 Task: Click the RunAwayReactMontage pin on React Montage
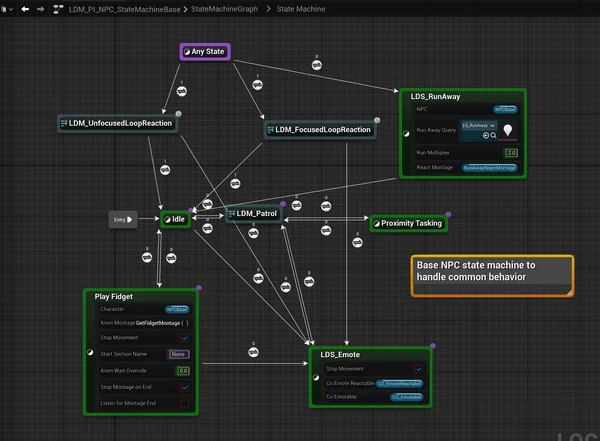(490, 168)
